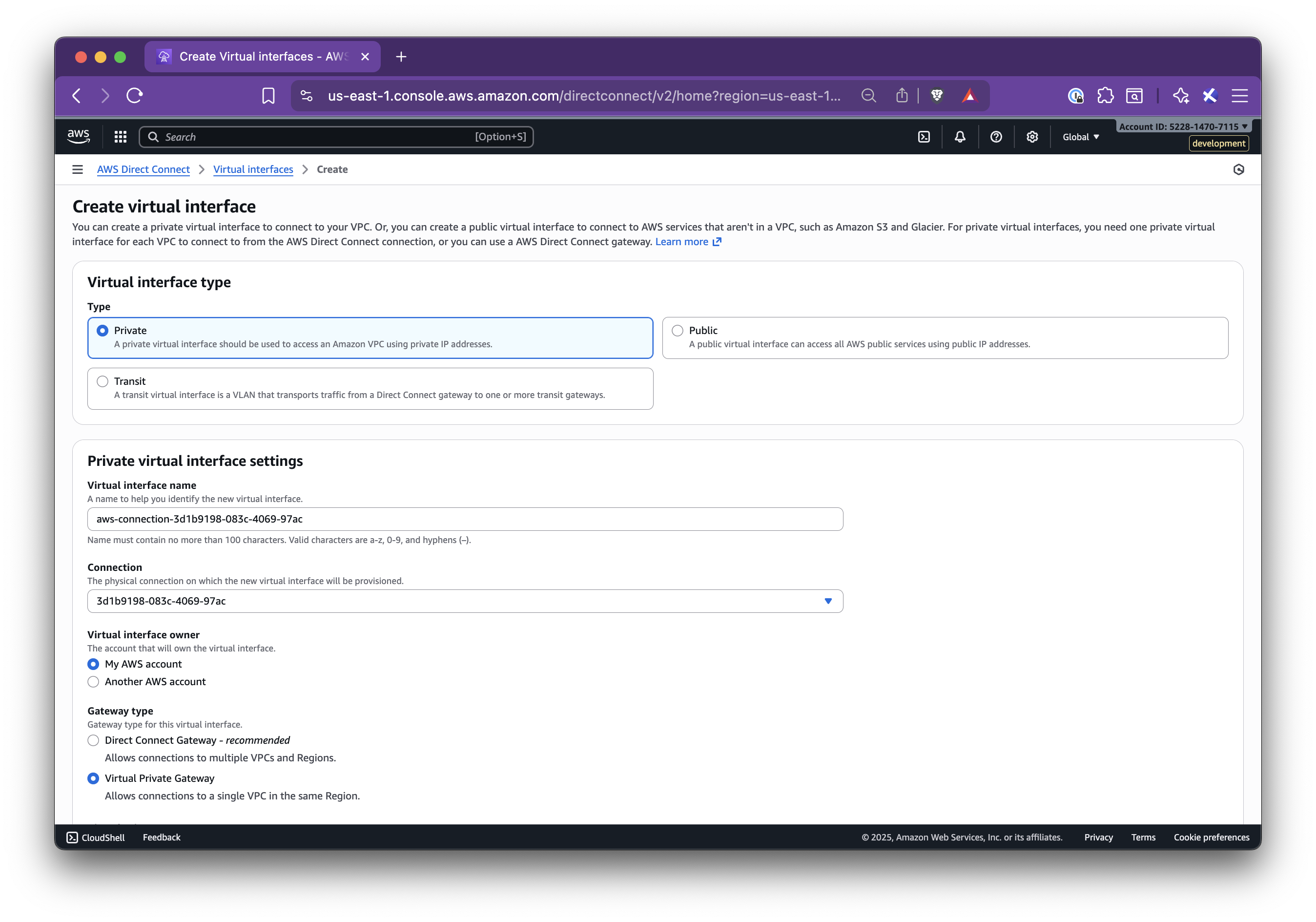Open the notifications bell

[960, 136]
